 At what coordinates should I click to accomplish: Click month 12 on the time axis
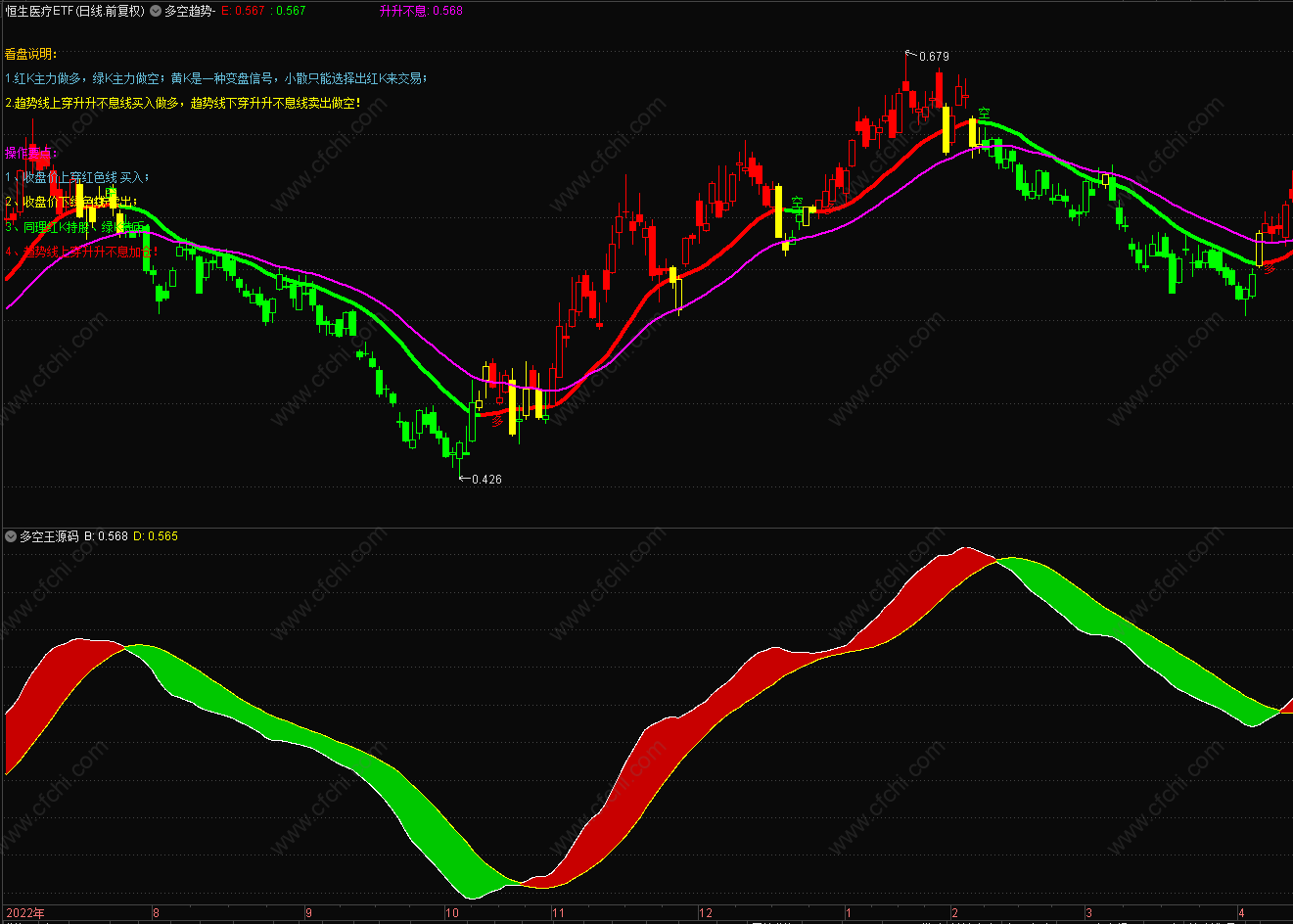point(706,913)
